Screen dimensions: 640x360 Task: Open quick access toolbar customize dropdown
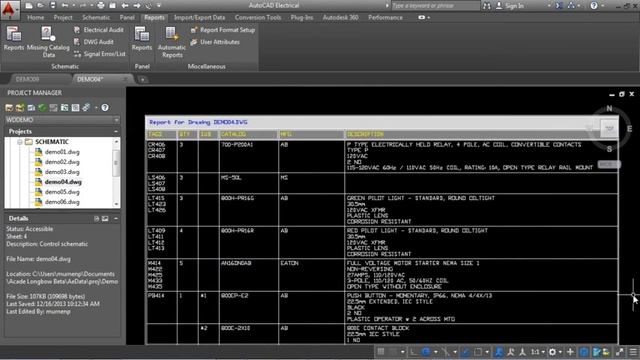[x=159, y=6]
